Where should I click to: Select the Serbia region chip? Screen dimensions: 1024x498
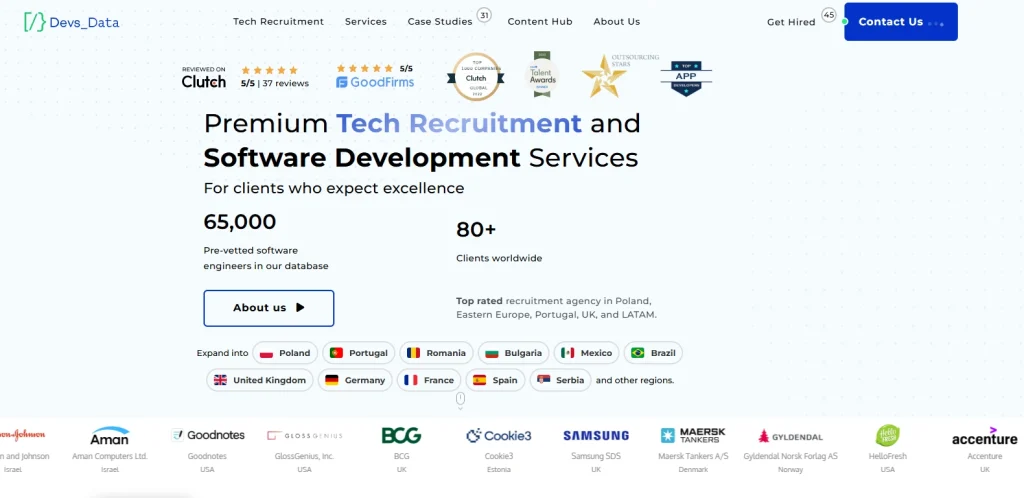click(x=560, y=380)
